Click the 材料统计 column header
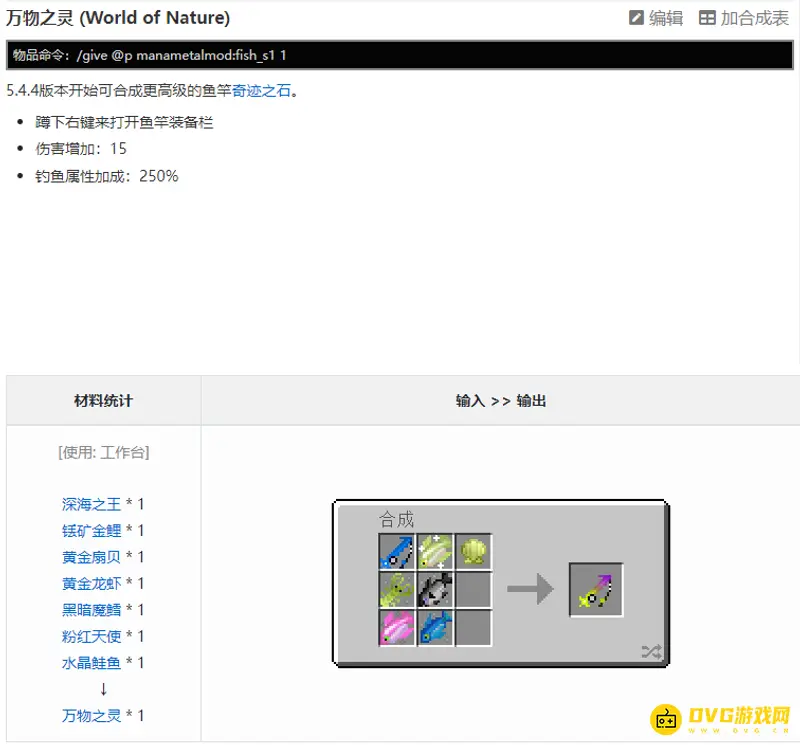This screenshot has height=745, width=800. (x=104, y=401)
